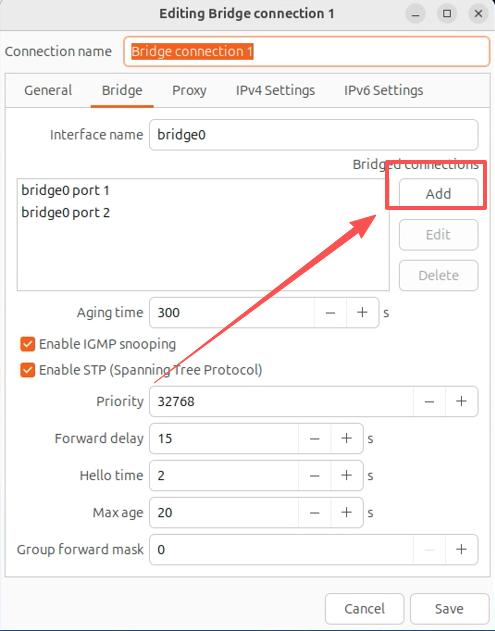Uncheck Enable STP (Spanning Tree Protocol)

27,370
